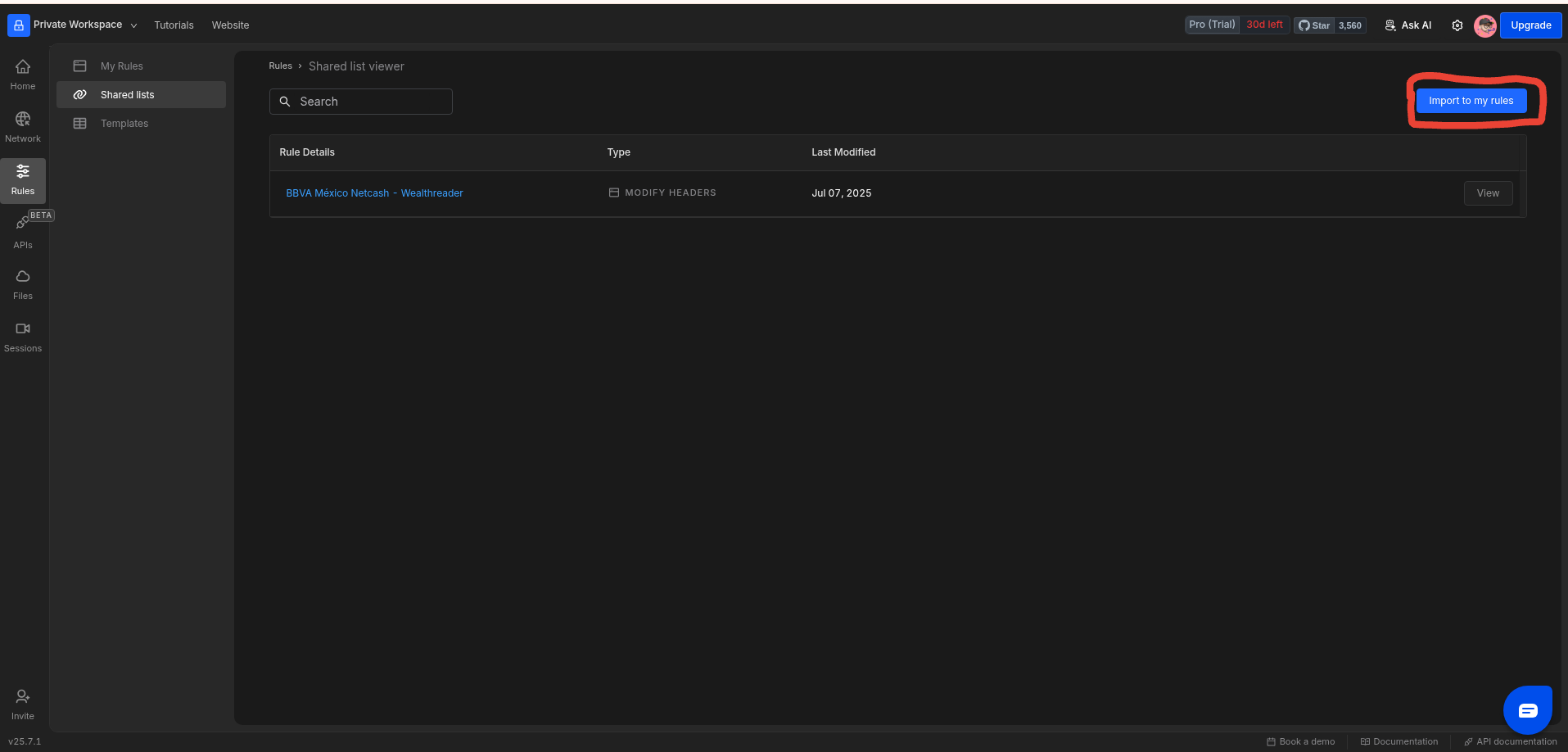Open the user profile avatar

tap(1485, 25)
